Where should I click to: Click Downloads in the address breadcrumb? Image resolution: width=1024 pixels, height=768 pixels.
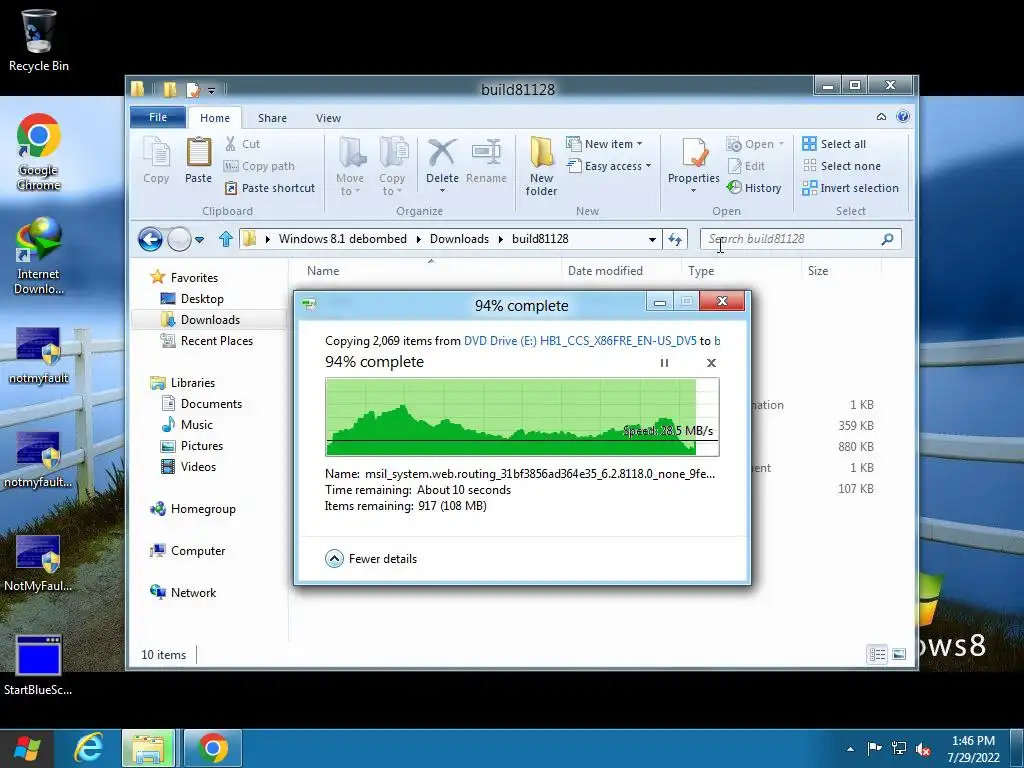pos(459,239)
